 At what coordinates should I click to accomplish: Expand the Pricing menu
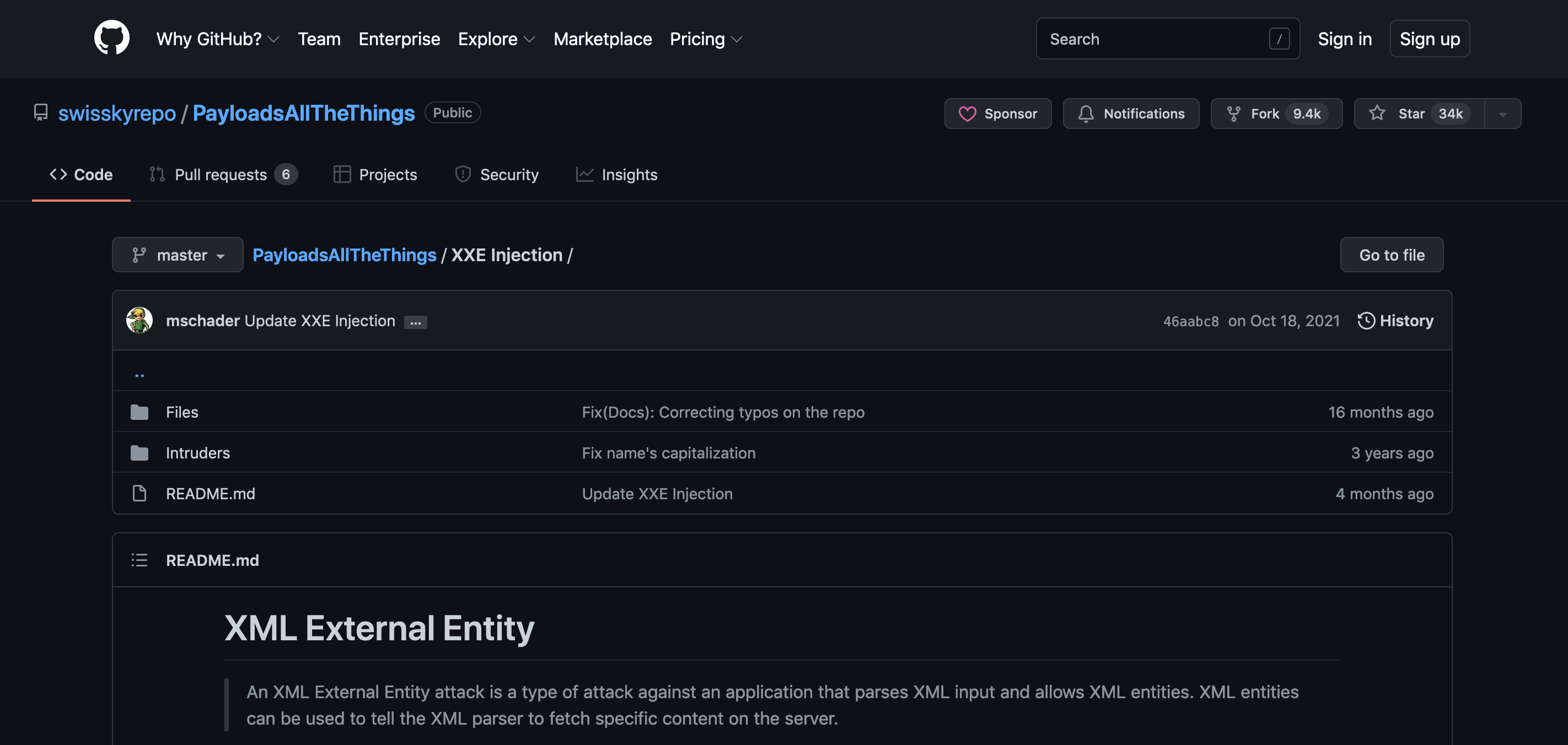[x=706, y=39]
